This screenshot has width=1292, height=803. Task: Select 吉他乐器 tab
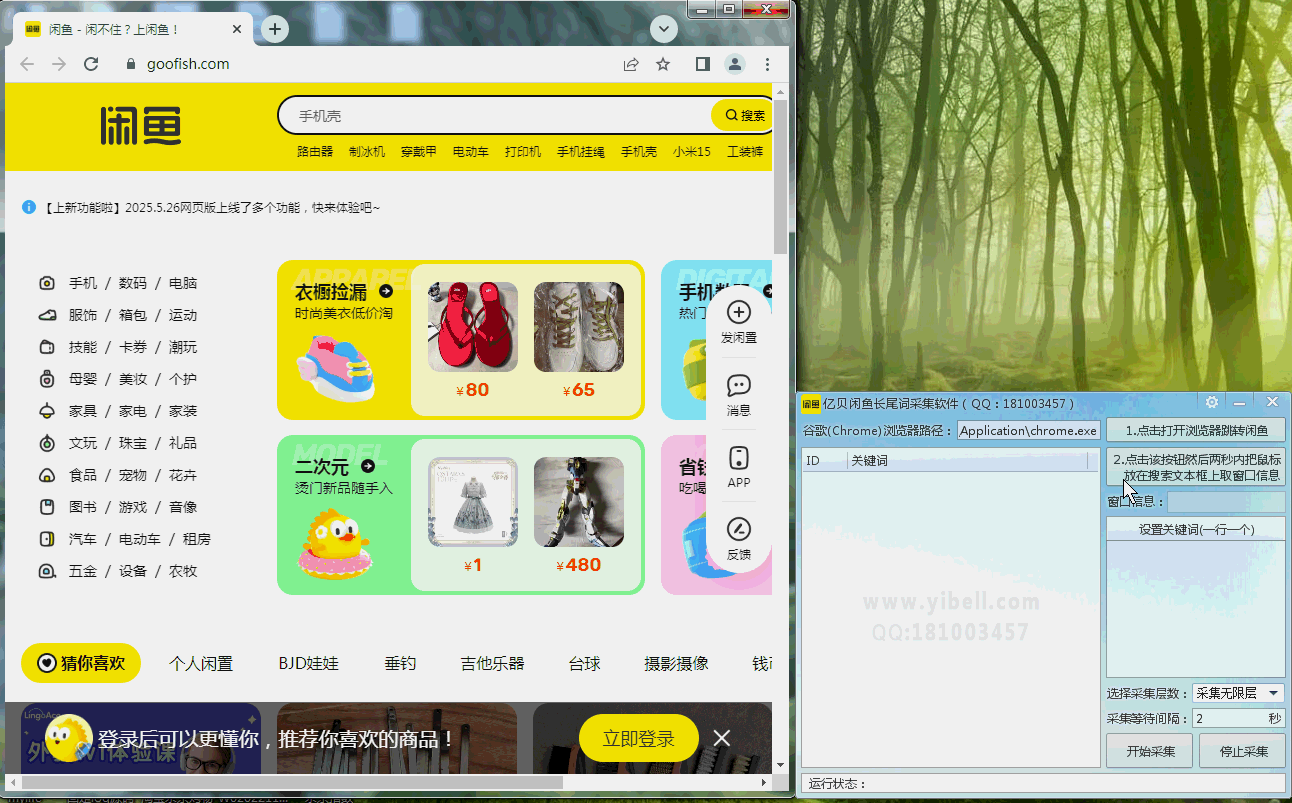click(x=492, y=663)
